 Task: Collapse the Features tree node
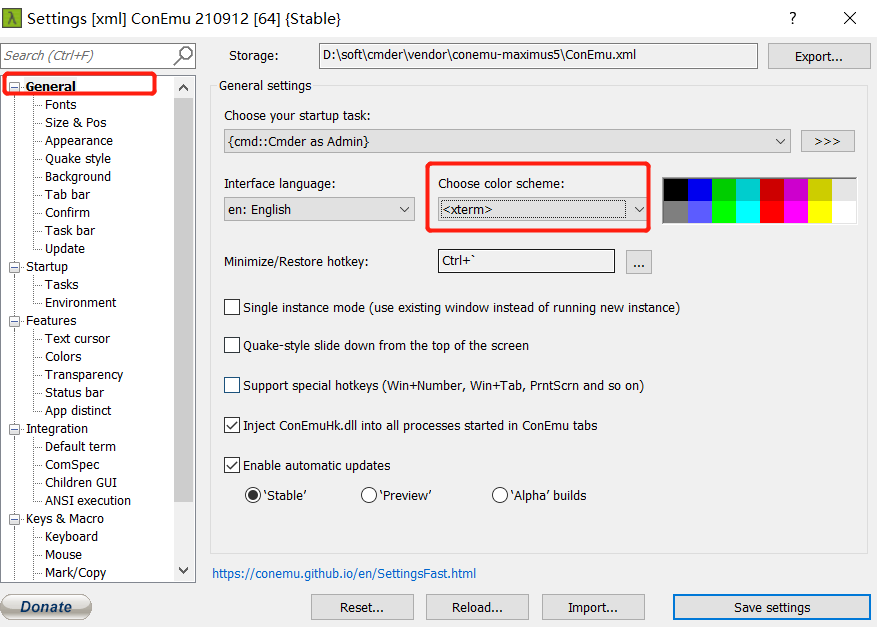15,321
